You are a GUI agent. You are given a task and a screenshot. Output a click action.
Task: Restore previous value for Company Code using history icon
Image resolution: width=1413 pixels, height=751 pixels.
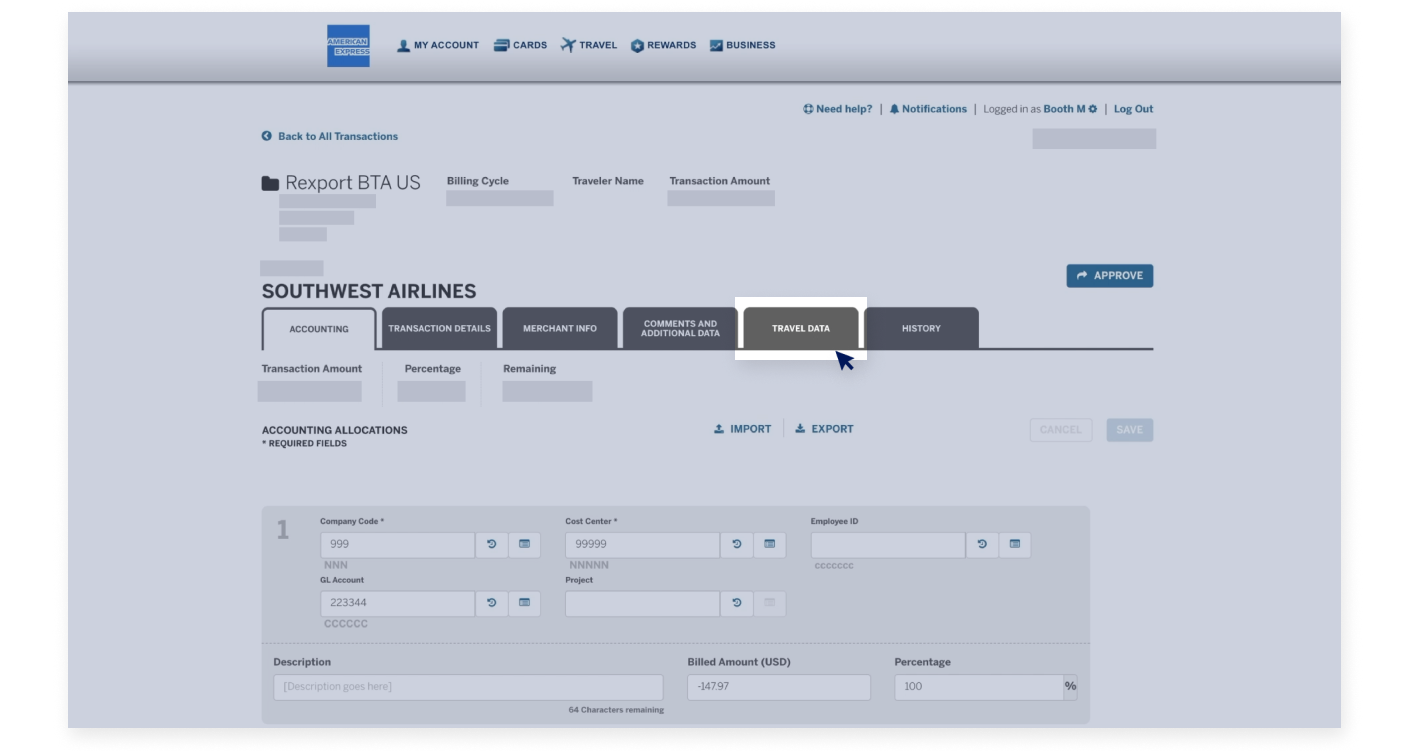490,544
